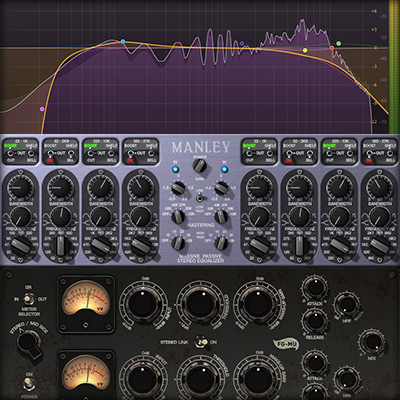Screen dimensions: 400x400
Task: Click right channel third band gain knob
Action: (339, 187)
